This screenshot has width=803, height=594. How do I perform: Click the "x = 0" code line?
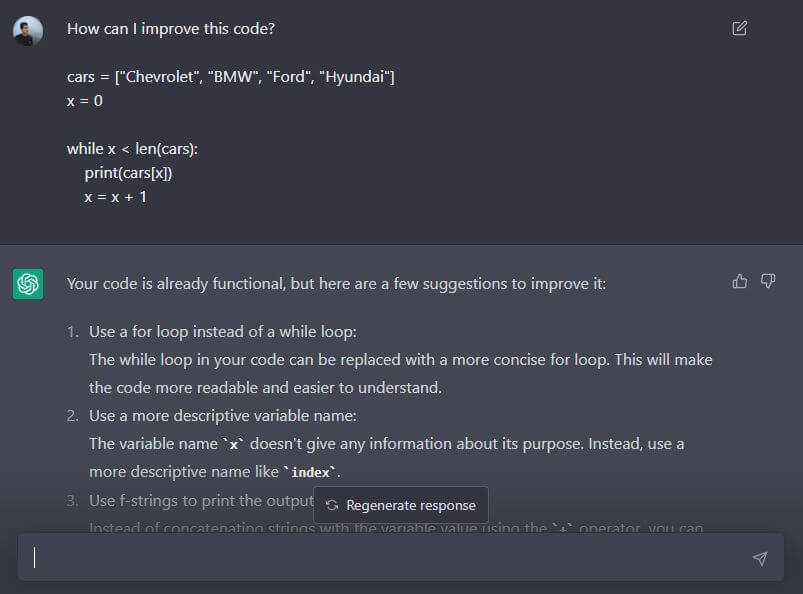[85, 101]
